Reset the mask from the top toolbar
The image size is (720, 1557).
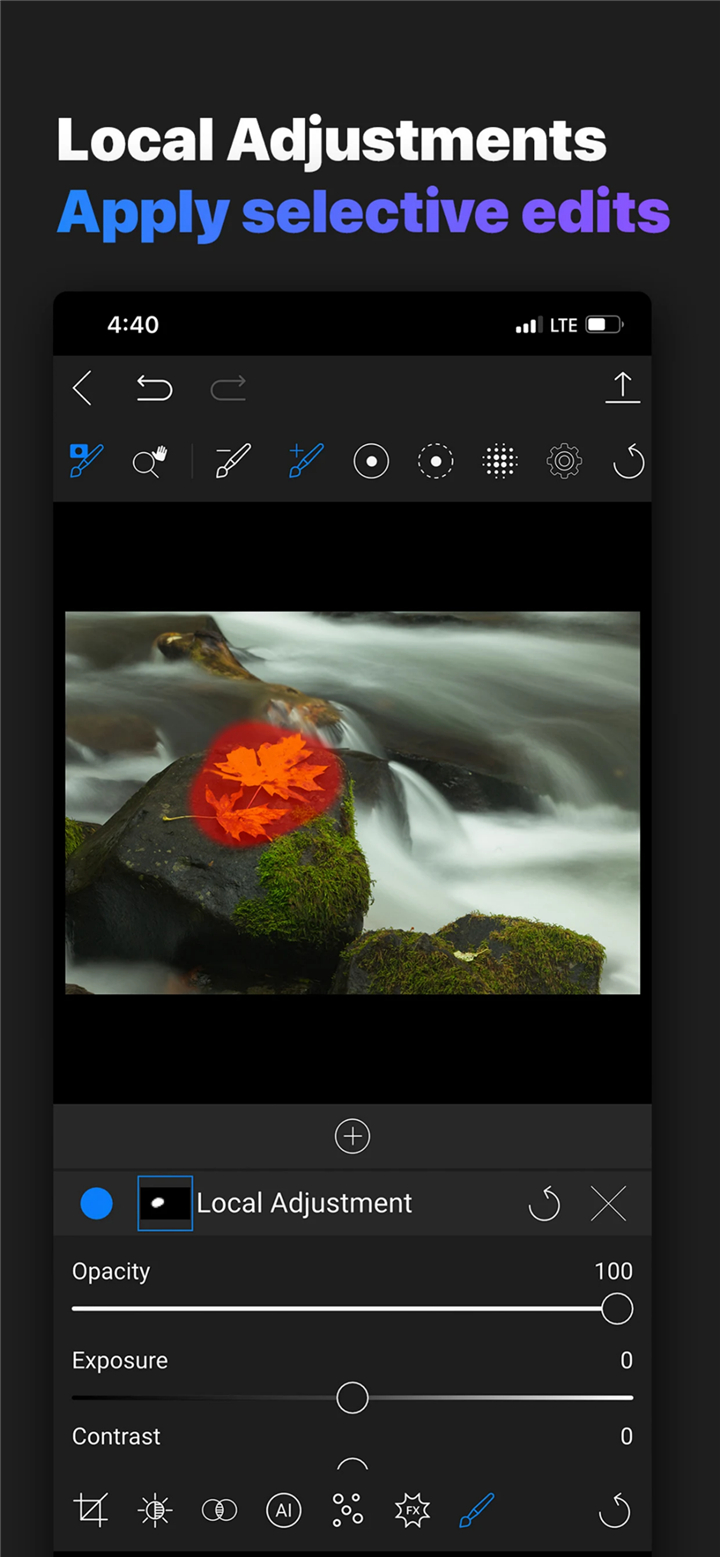628,461
